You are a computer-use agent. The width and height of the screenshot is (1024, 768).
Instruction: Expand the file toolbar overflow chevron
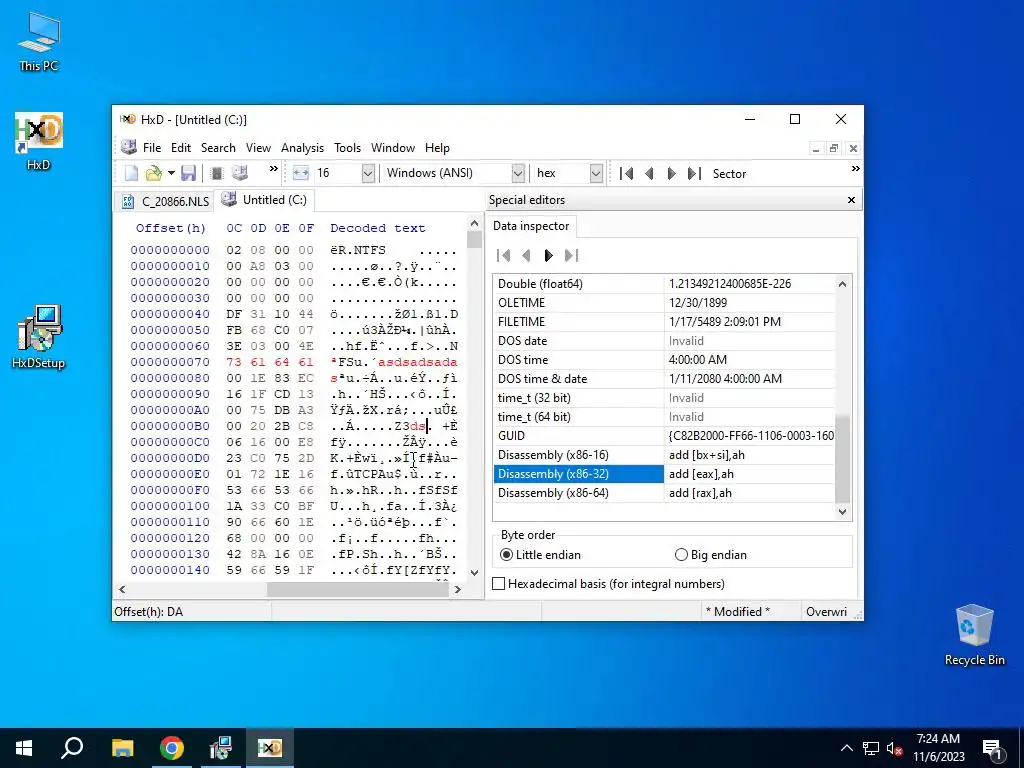(274, 169)
